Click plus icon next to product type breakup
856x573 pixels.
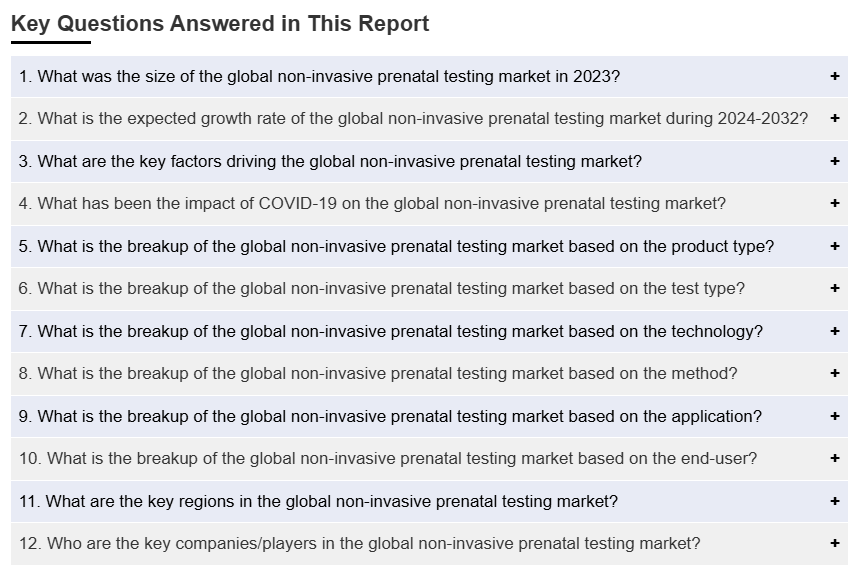pos(834,247)
